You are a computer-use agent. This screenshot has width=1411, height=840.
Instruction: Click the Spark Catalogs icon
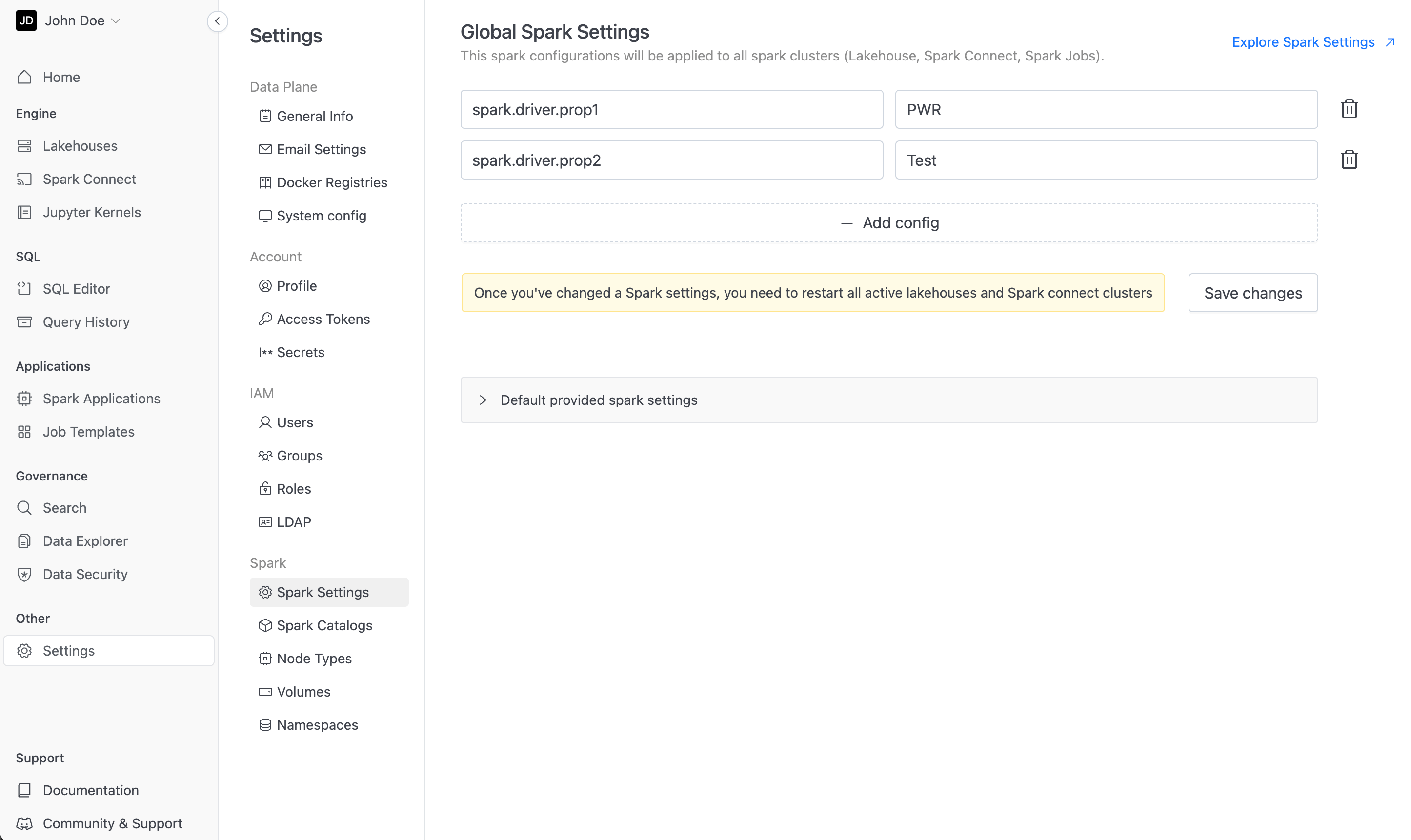pos(264,625)
